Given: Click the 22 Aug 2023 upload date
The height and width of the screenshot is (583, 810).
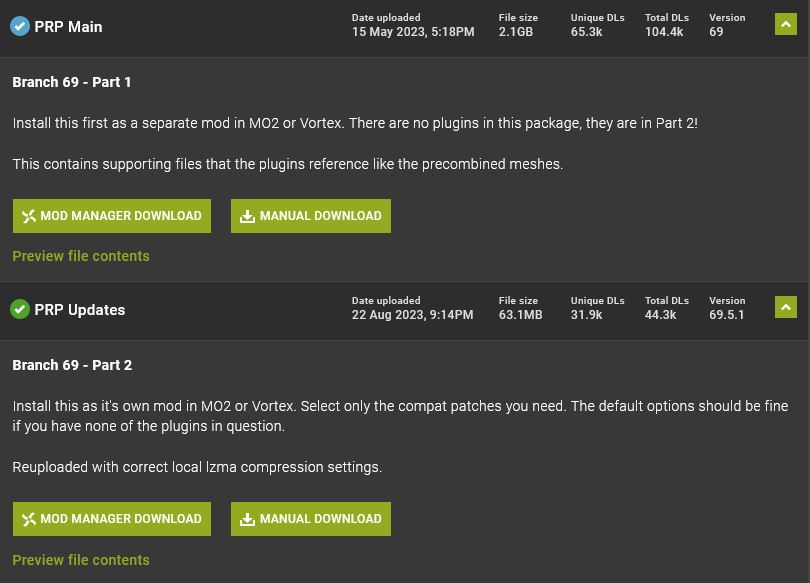Looking at the screenshot, I should coord(413,315).
